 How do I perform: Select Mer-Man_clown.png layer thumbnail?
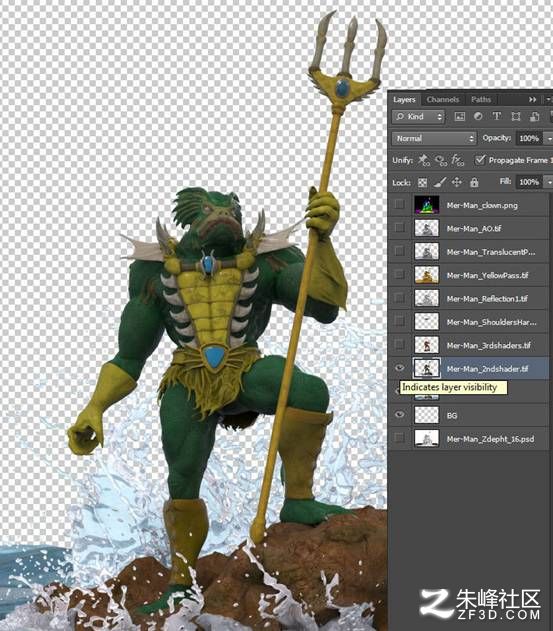(x=427, y=204)
